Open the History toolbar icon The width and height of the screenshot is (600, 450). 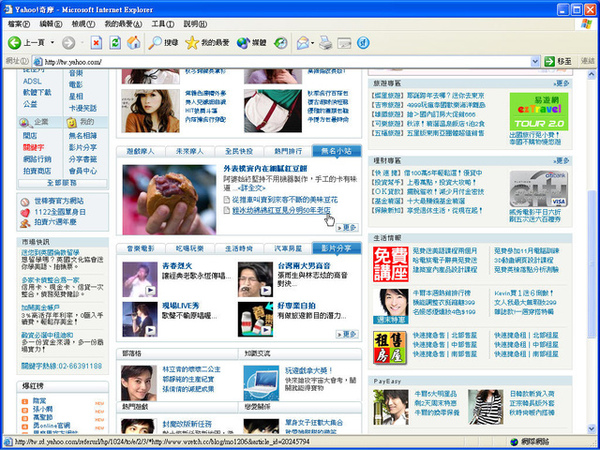(281, 43)
